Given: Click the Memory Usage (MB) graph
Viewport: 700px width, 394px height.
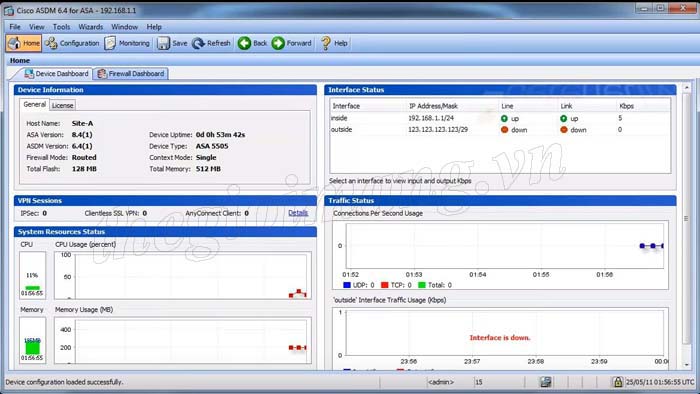Looking at the screenshot, I should [183, 340].
